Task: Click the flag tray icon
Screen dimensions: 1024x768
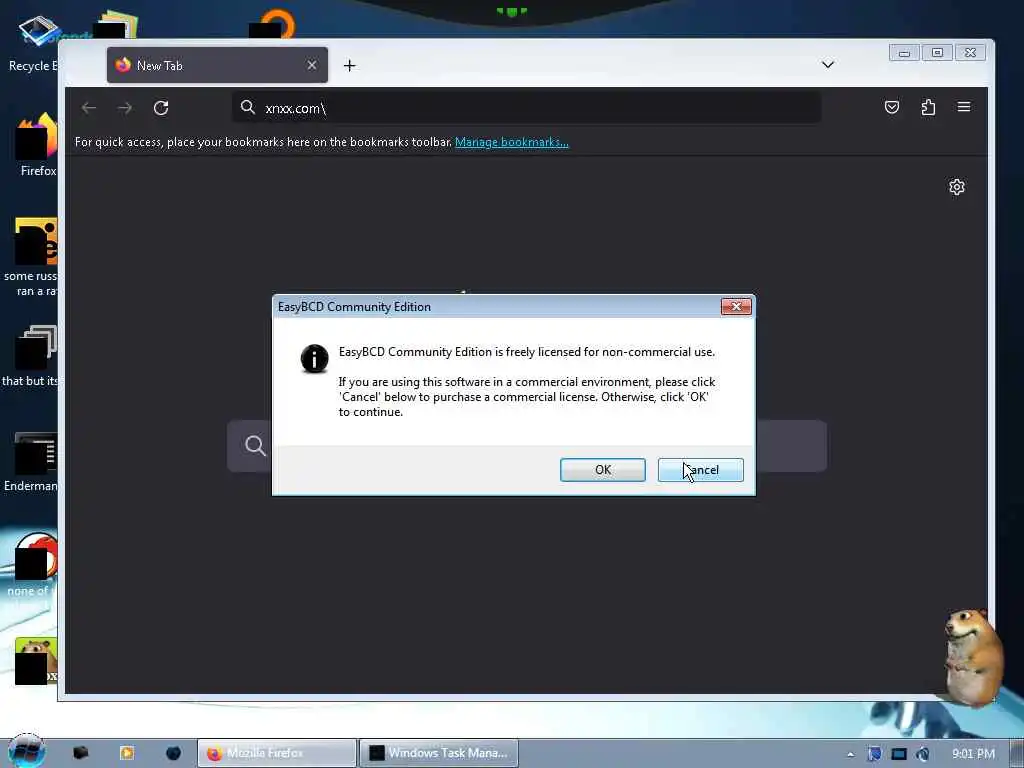Action: point(874,754)
